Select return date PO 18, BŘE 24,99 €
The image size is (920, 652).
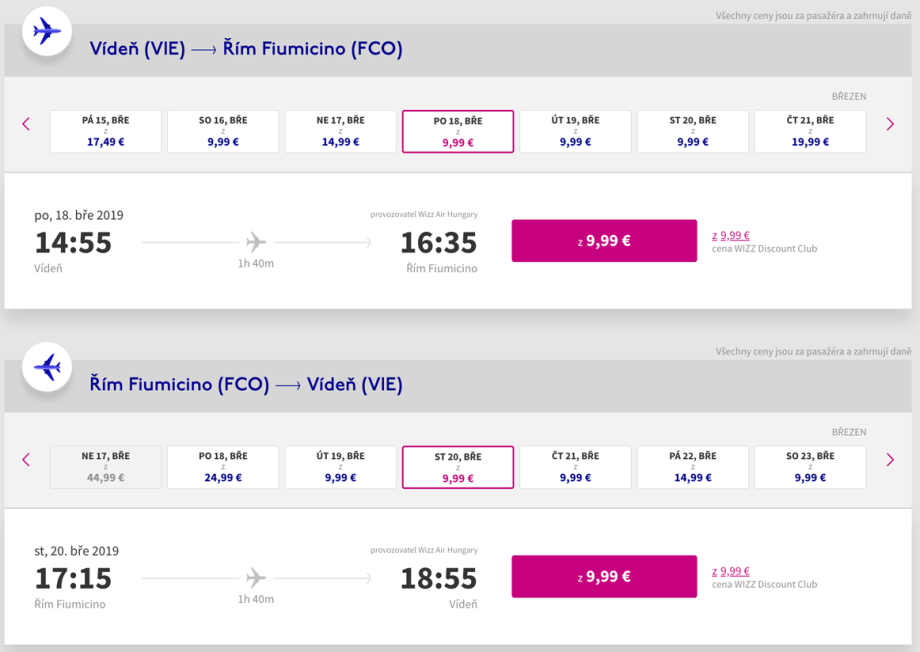click(223, 467)
